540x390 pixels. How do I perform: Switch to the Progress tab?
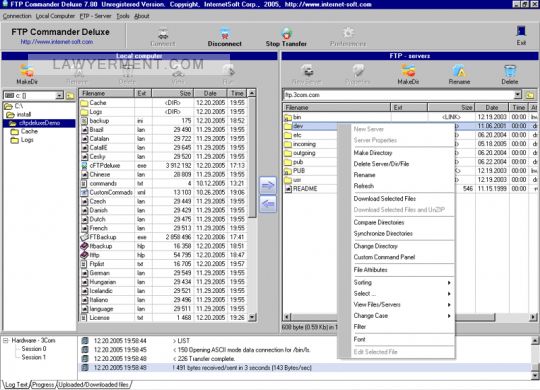[x=43, y=384]
